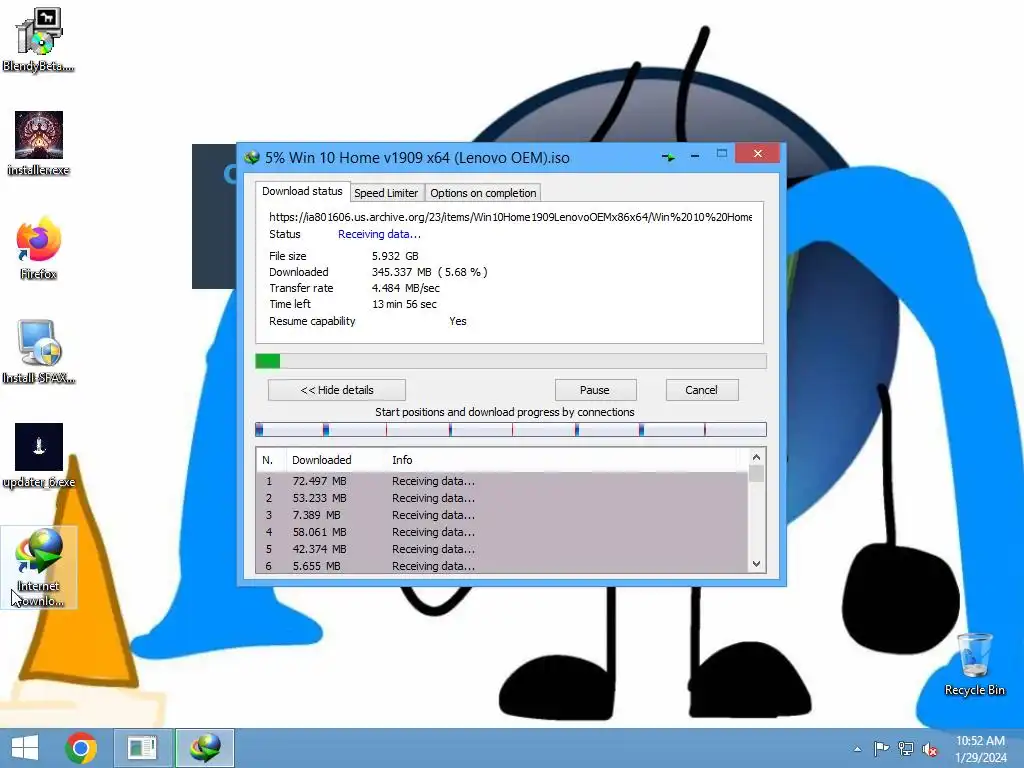Click the Receiving data… status text
Image resolution: width=1024 pixels, height=768 pixels.
point(379,234)
